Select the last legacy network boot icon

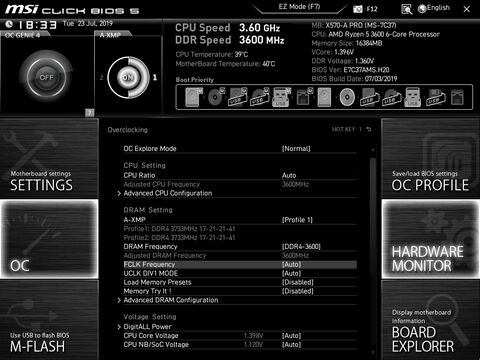457,97
